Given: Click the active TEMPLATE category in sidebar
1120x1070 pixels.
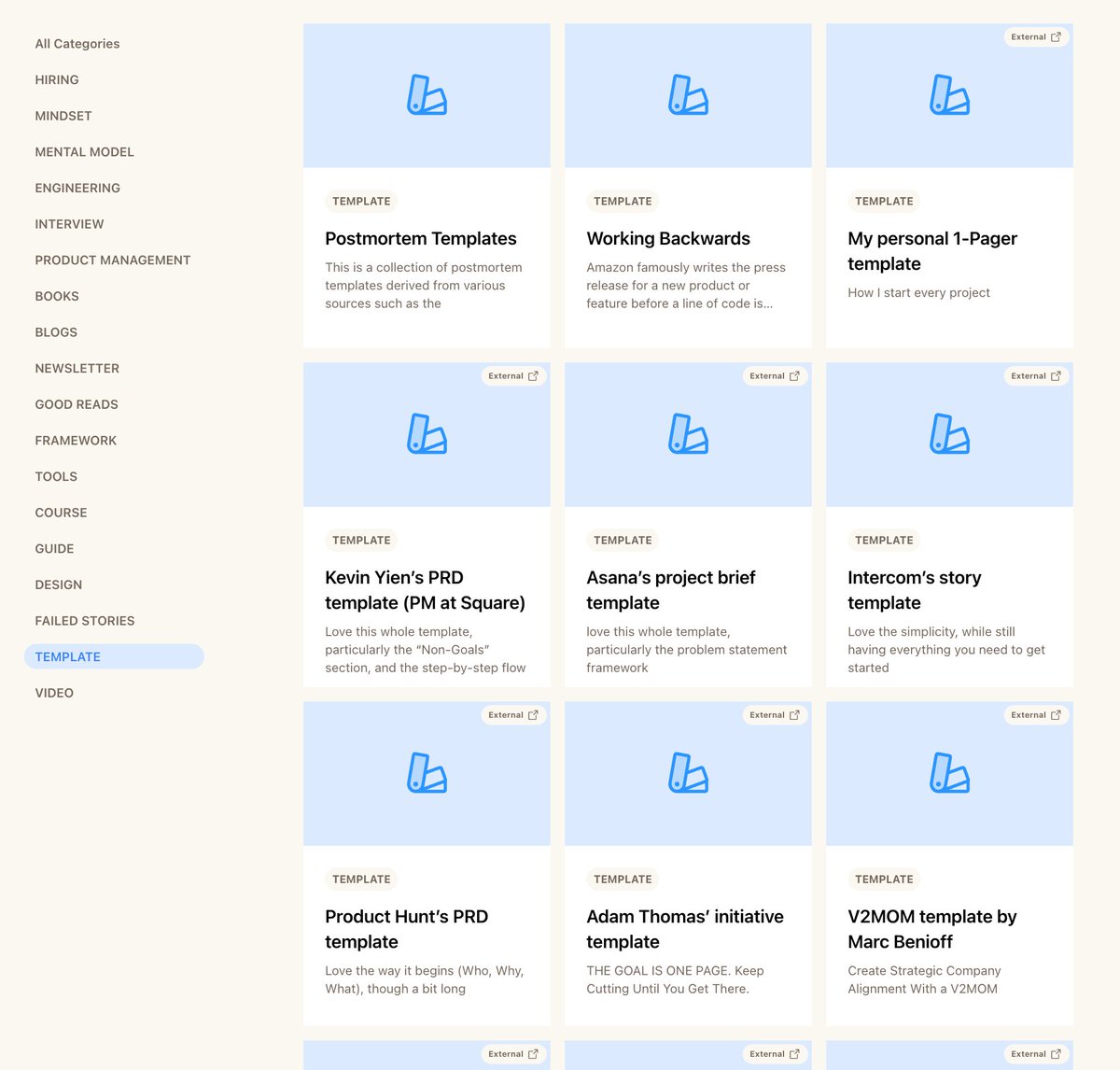Looking at the screenshot, I should (x=114, y=656).
